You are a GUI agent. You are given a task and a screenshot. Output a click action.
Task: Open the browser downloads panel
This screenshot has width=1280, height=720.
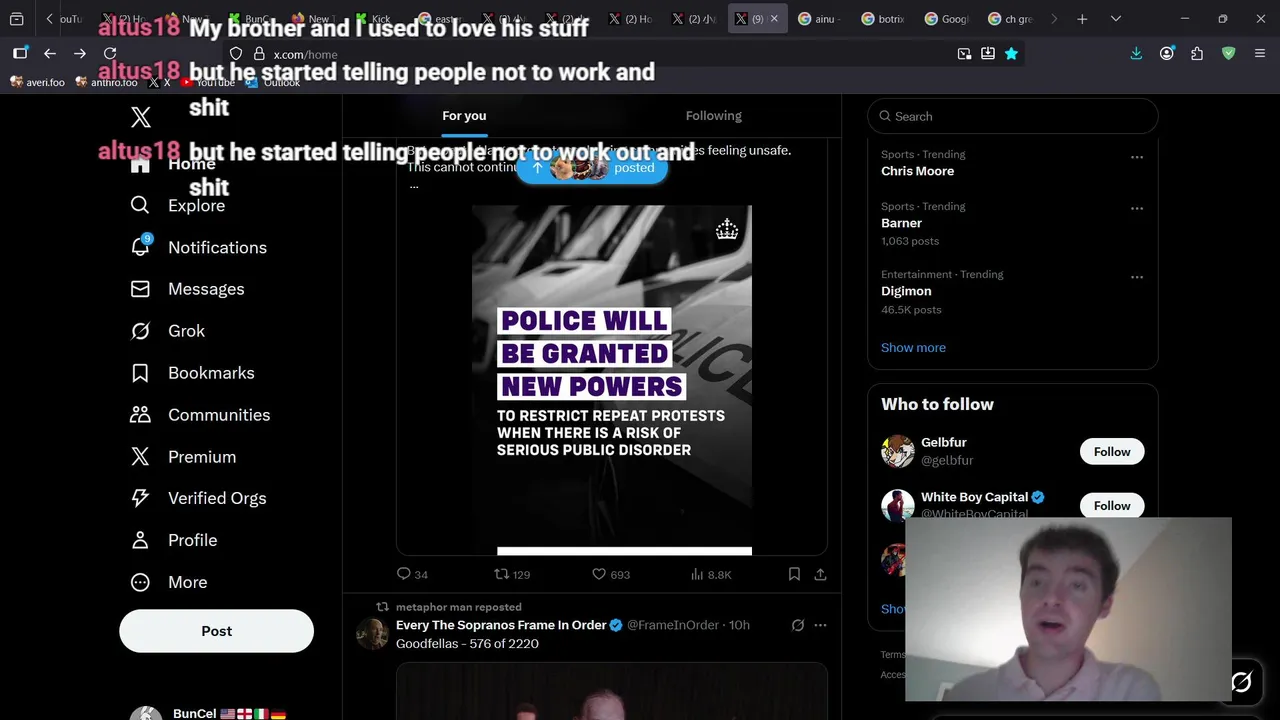point(1136,54)
